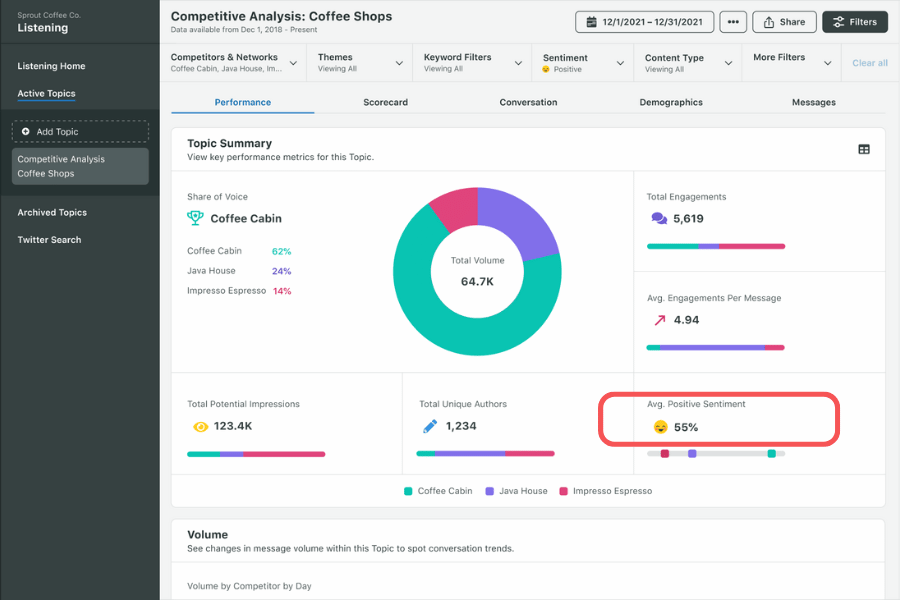Click the Filters button
The width and height of the screenshot is (900, 600).
(x=855, y=22)
